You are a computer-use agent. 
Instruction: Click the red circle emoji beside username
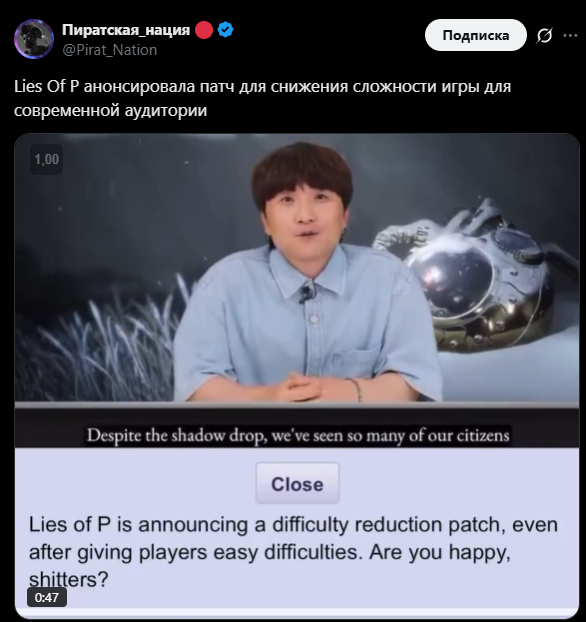click(x=204, y=30)
